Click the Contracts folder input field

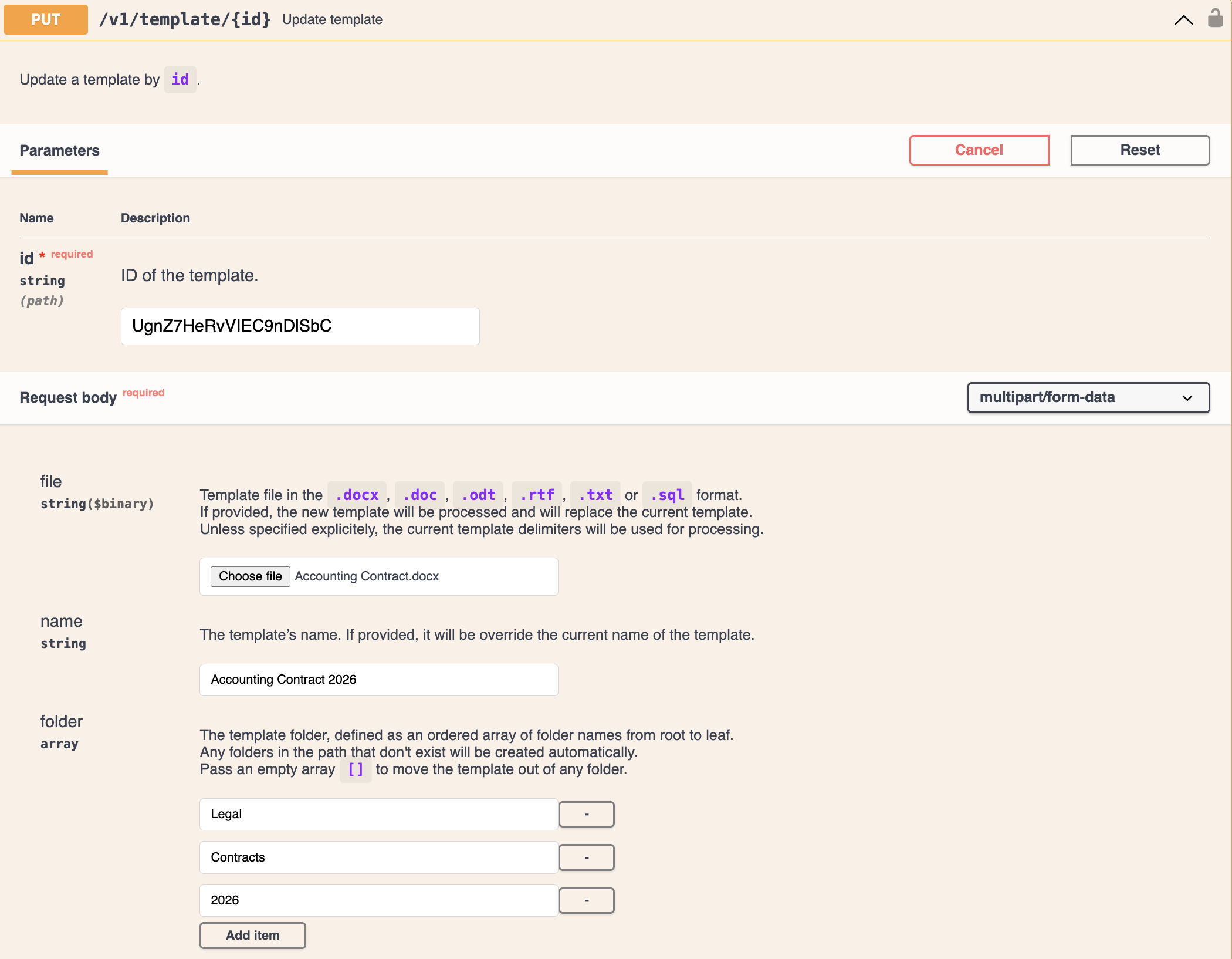[378, 857]
